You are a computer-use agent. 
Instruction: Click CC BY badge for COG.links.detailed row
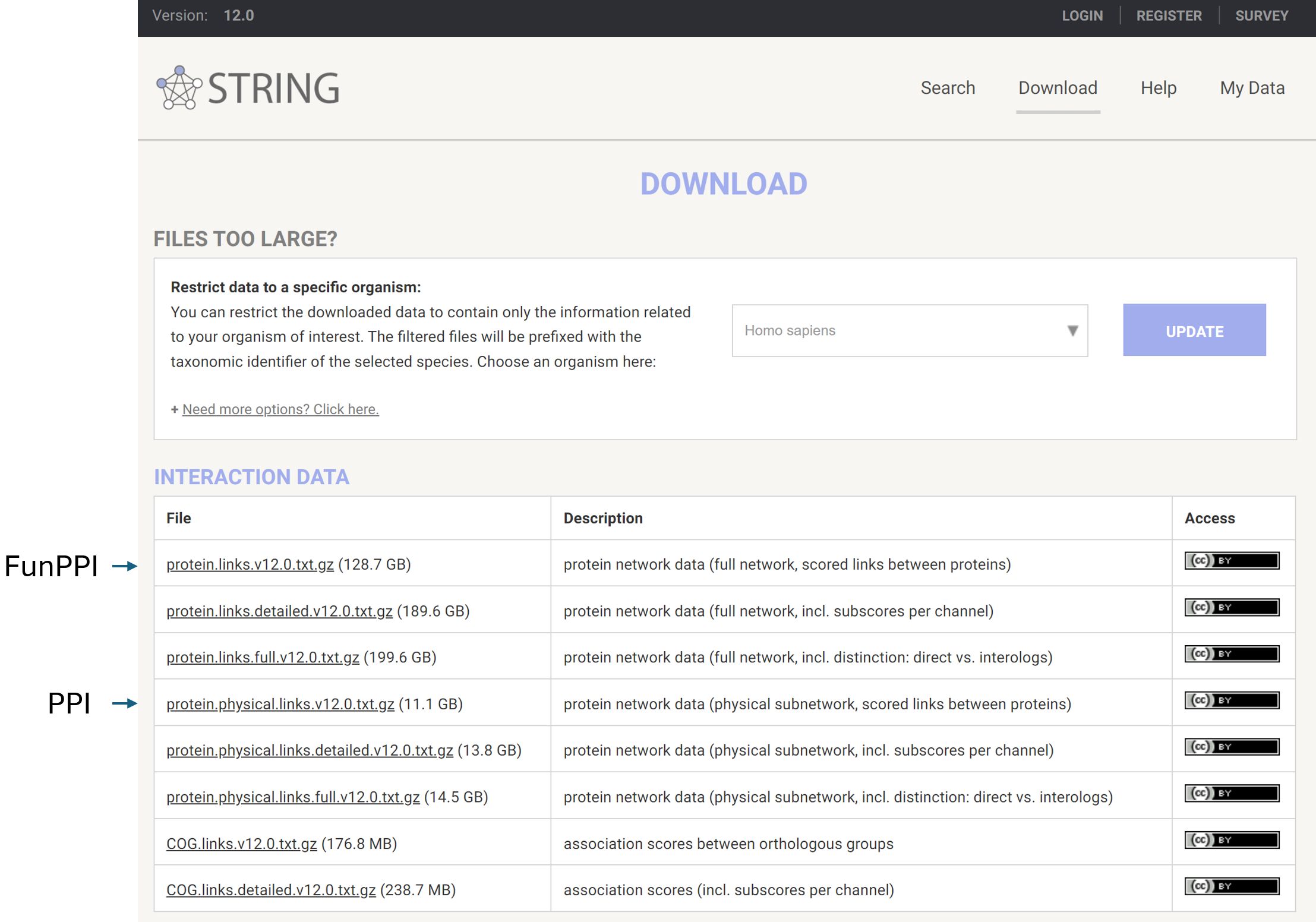[1231, 886]
